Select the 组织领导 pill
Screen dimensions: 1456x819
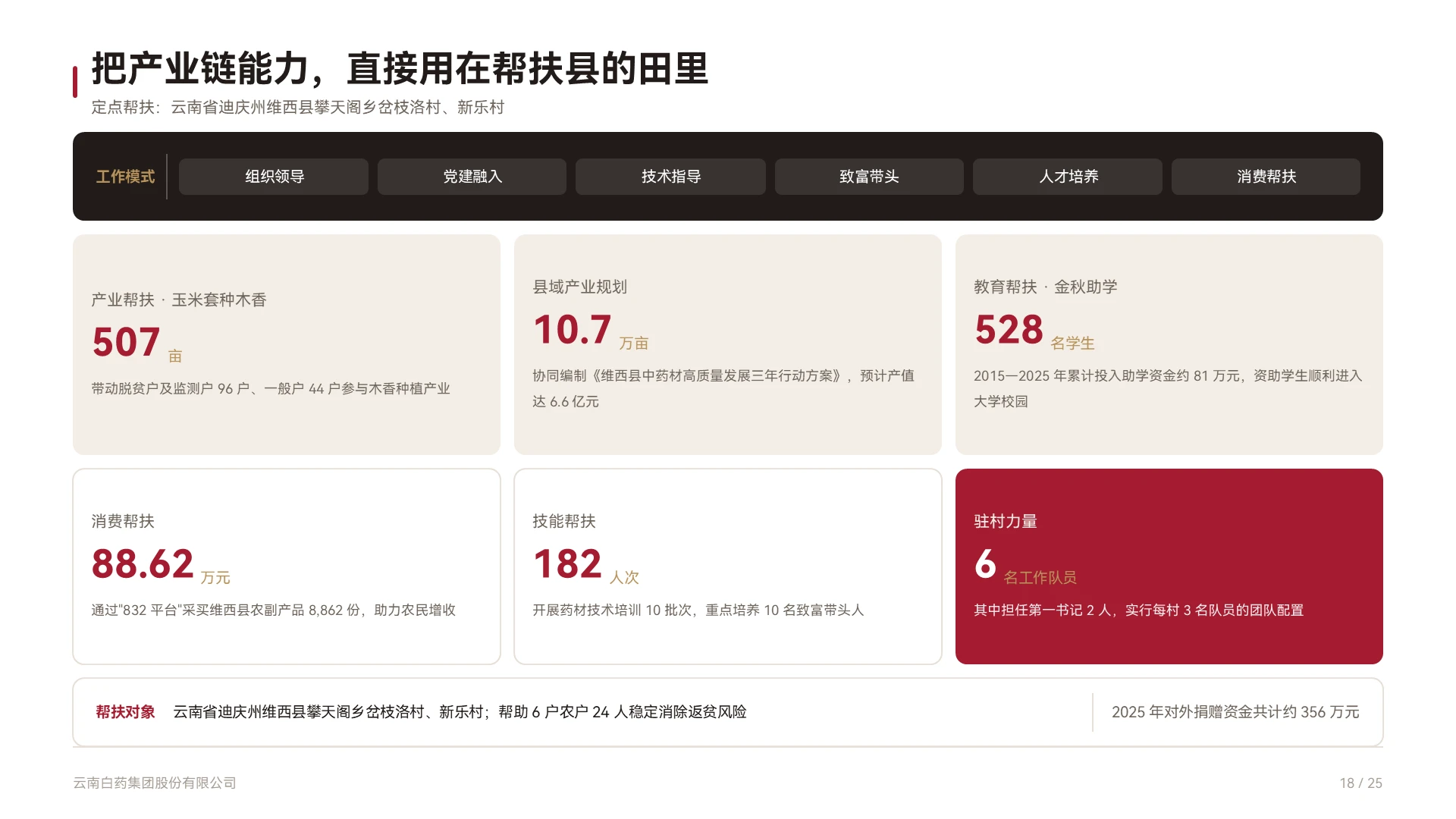point(274,177)
